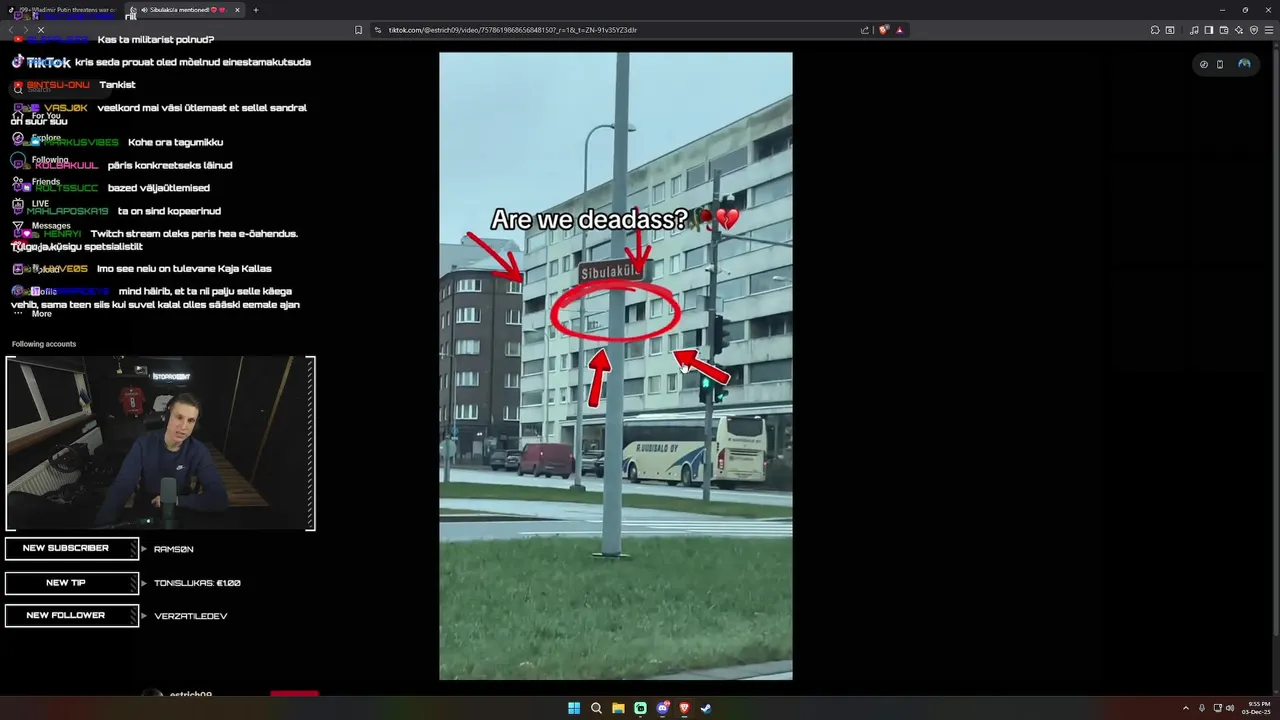Expand the system tray hidden icons chevron

click(x=1186, y=708)
